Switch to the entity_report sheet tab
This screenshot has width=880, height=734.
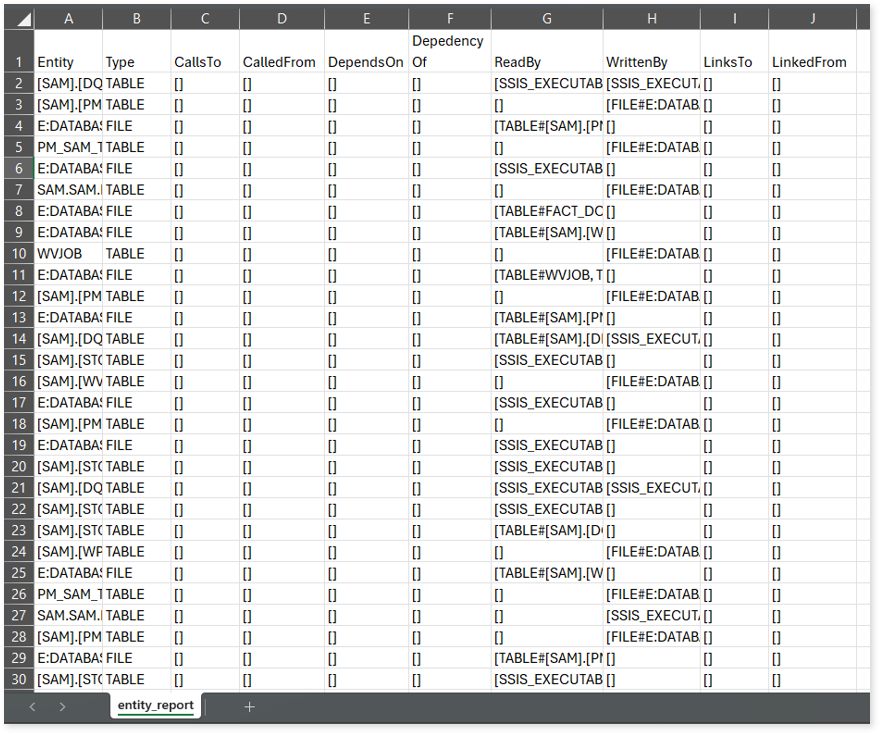tap(155, 705)
